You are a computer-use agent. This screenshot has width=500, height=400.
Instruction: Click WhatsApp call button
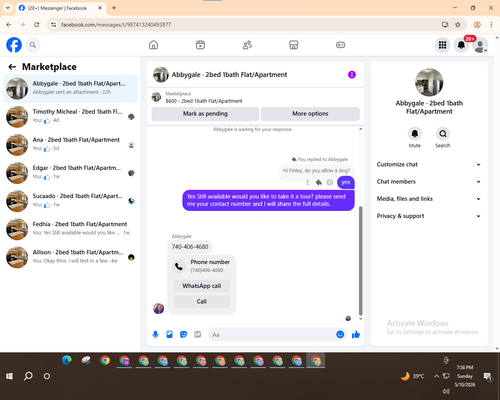(x=202, y=286)
